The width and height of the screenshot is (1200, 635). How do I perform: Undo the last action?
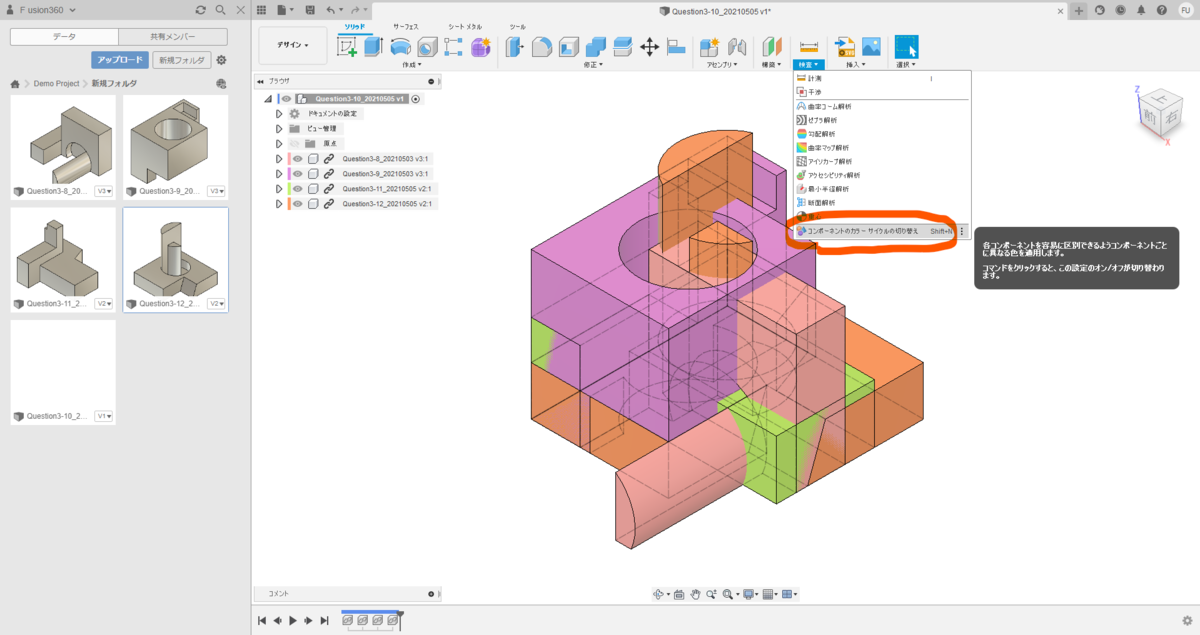331,9
